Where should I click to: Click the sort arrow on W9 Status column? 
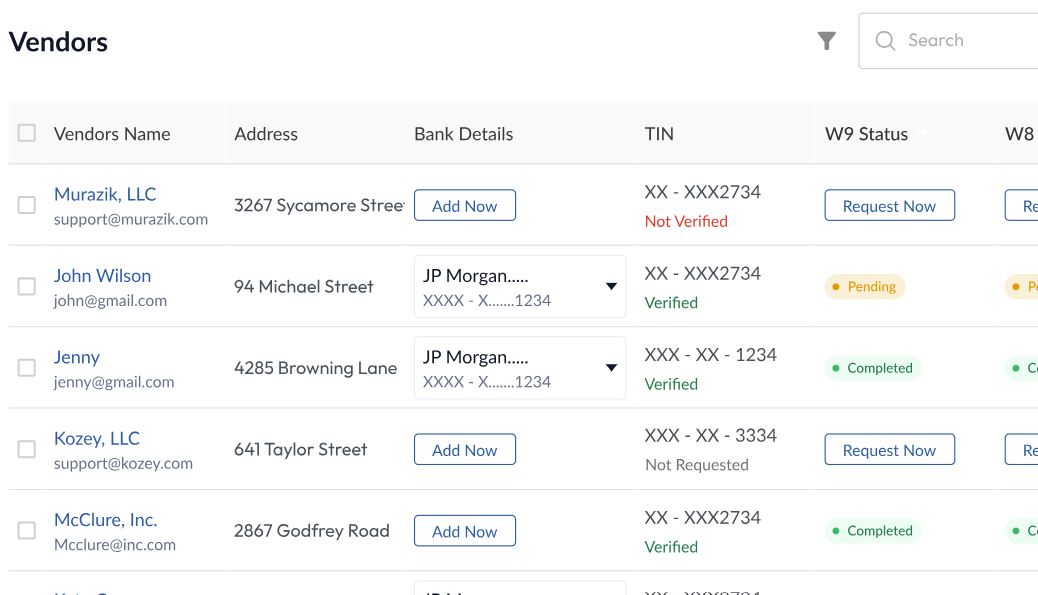click(923, 131)
